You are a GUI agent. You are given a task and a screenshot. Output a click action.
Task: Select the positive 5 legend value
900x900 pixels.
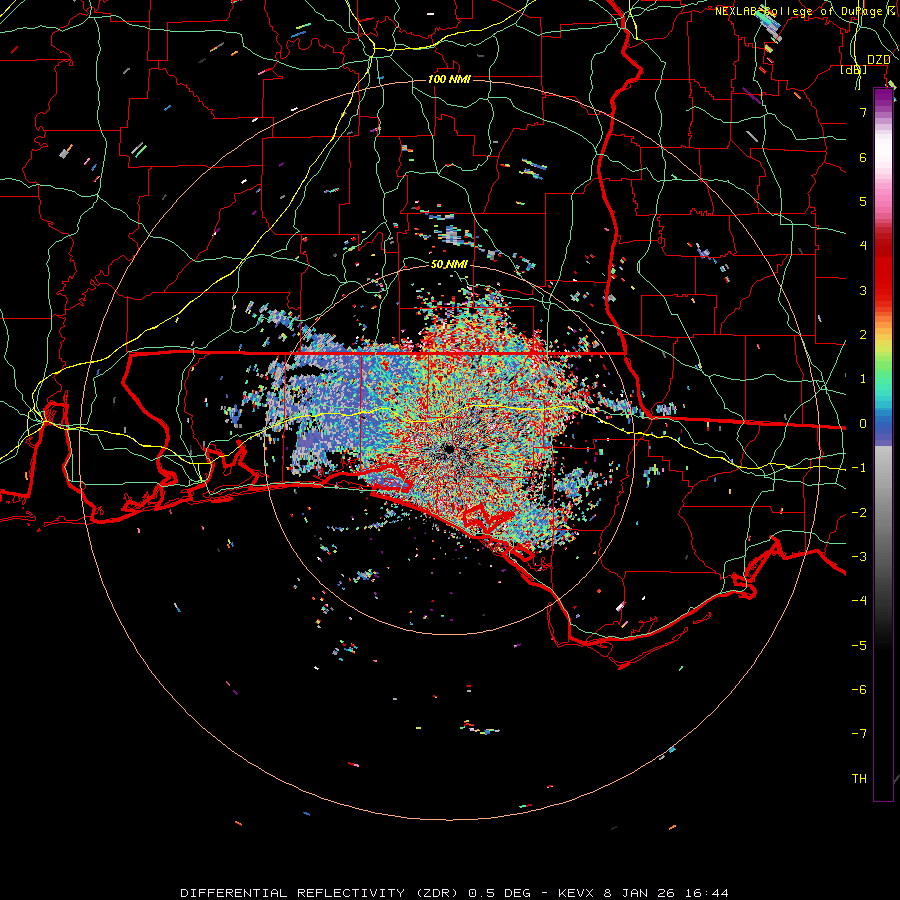coord(863,201)
